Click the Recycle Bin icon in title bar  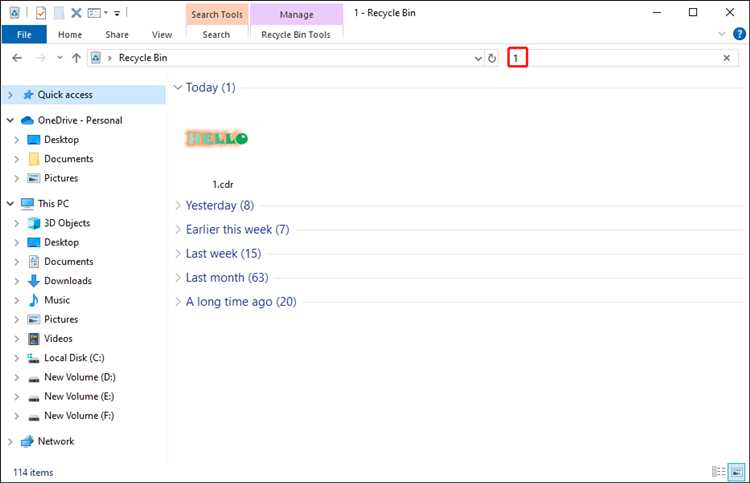pyautogui.click(x=14, y=13)
